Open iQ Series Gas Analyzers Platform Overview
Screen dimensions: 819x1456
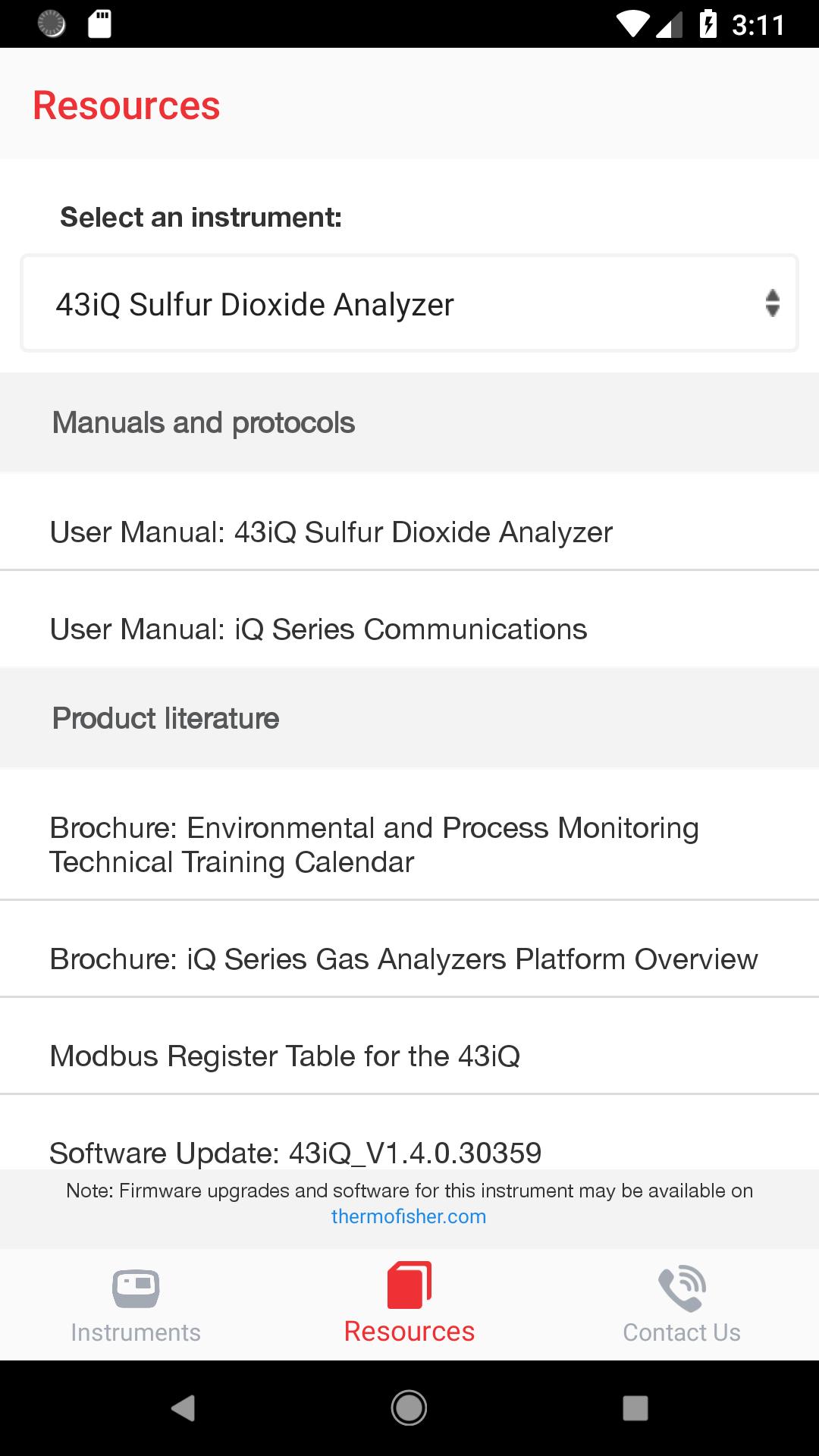(409, 959)
